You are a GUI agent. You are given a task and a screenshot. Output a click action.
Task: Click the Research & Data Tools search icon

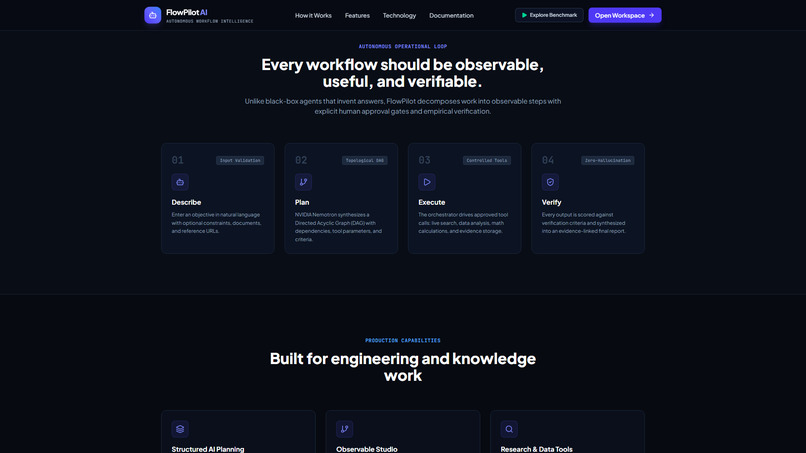click(x=509, y=429)
